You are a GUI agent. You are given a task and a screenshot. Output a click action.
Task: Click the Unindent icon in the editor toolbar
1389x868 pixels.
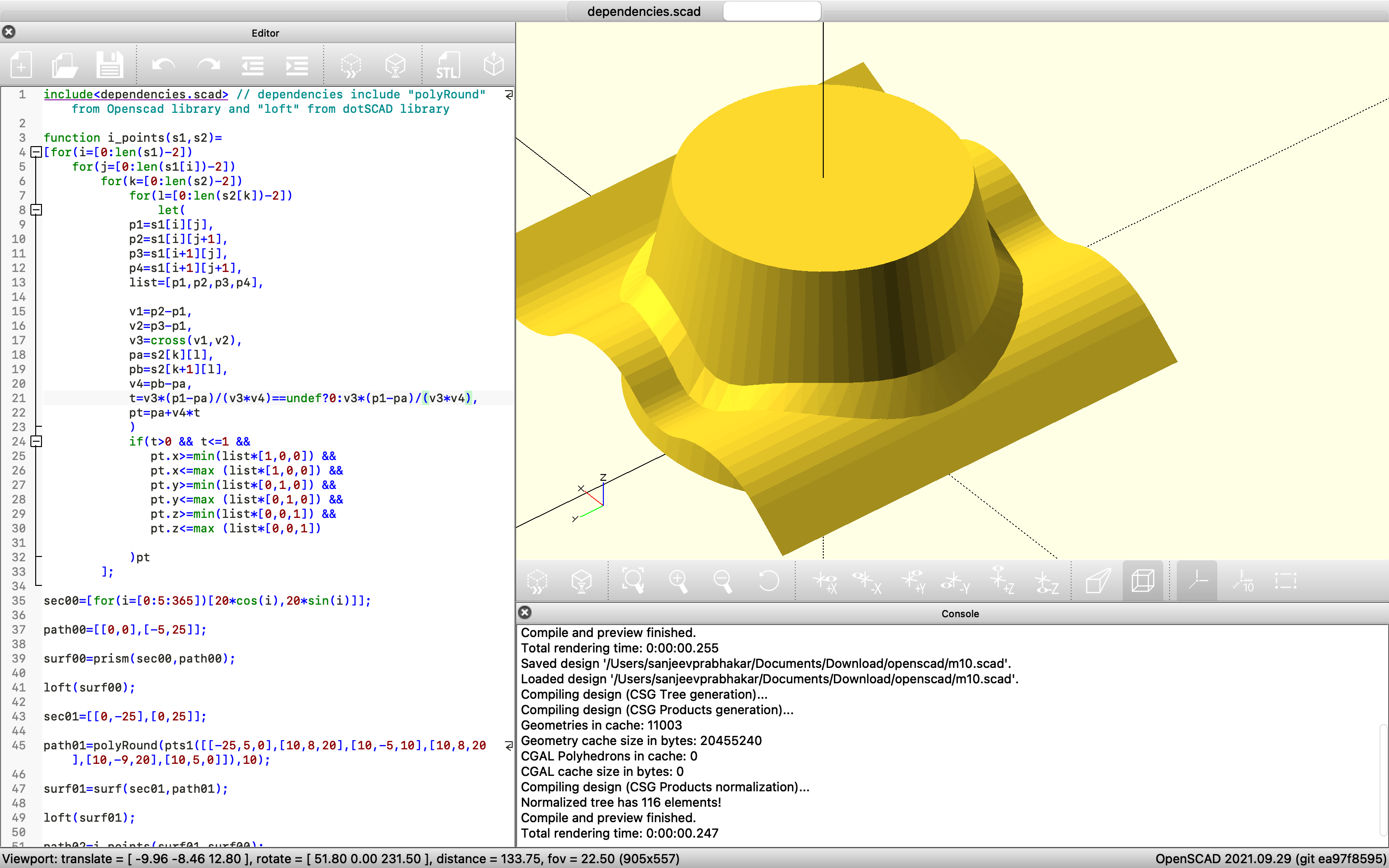click(253, 66)
